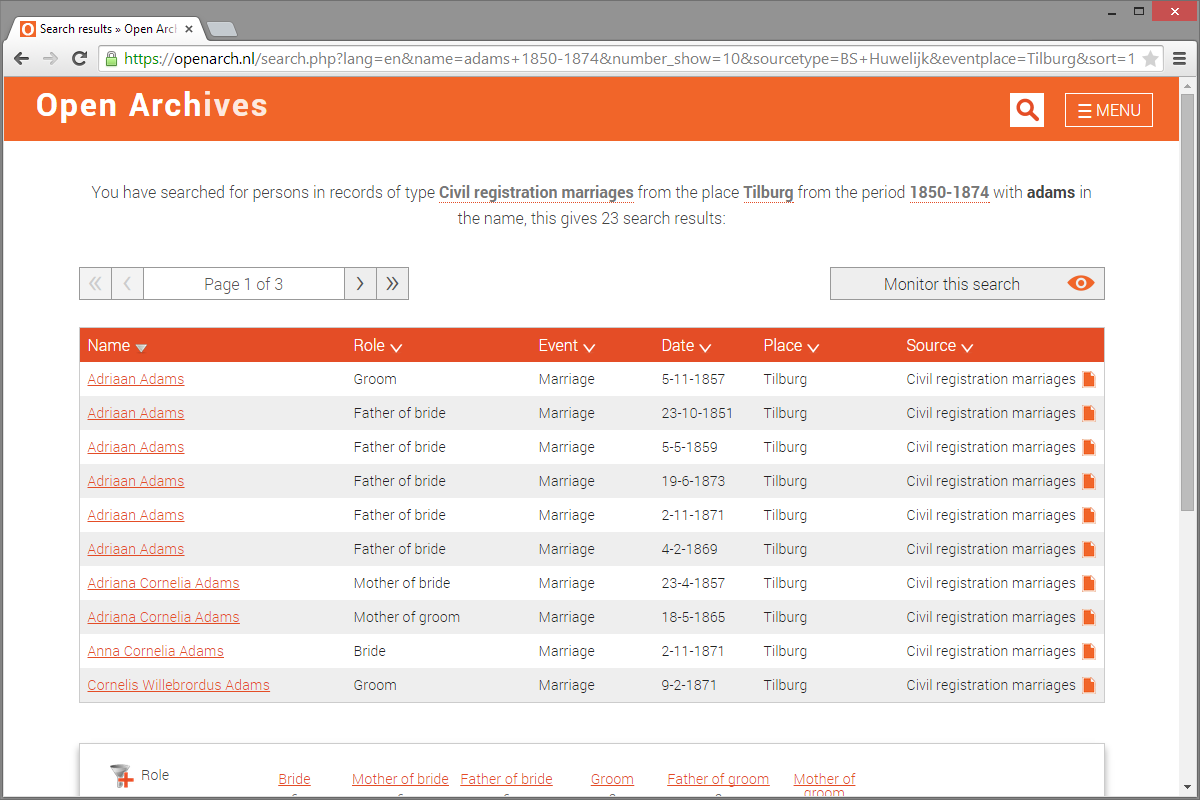Open a new browser tab

(x=222, y=29)
